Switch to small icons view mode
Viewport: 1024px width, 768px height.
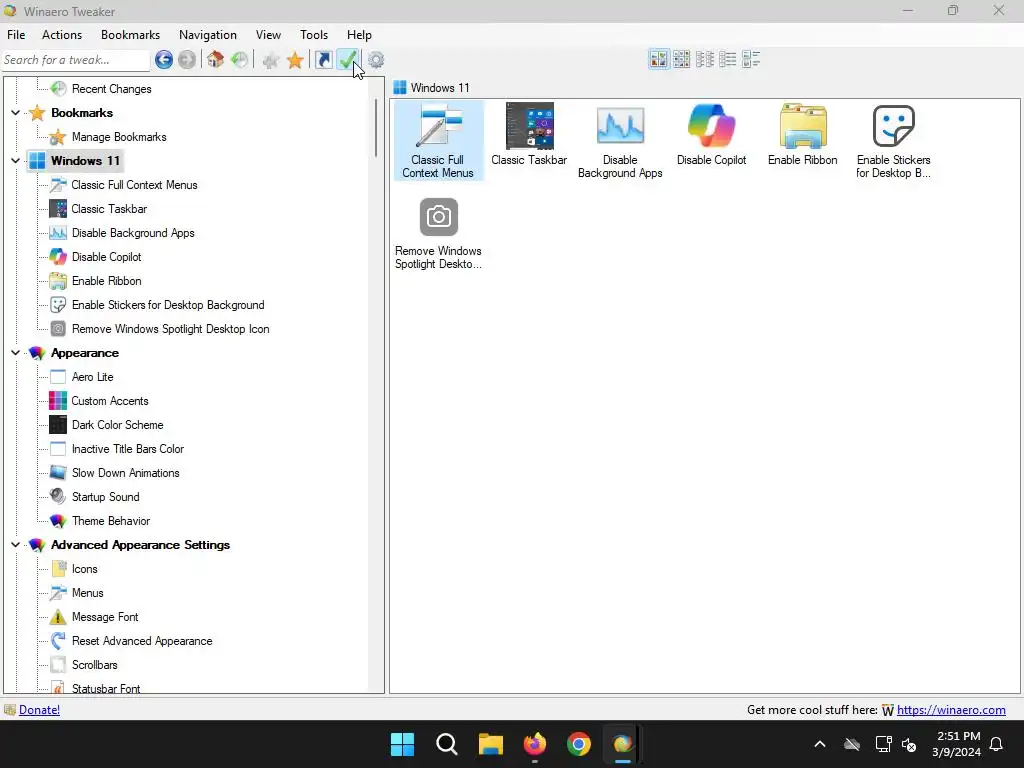705,59
